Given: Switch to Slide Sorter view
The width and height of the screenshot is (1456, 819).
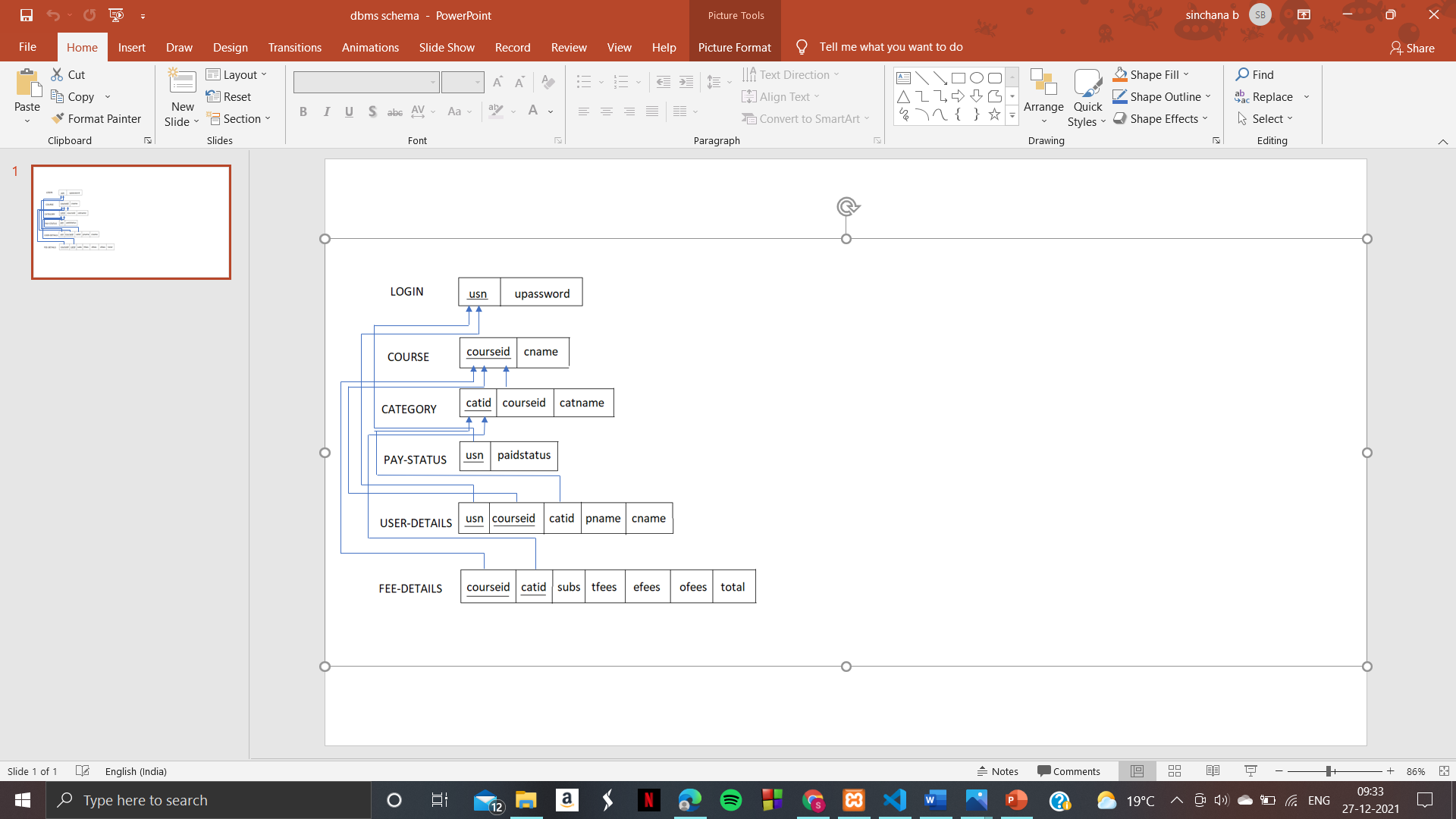Looking at the screenshot, I should click(1175, 771).
